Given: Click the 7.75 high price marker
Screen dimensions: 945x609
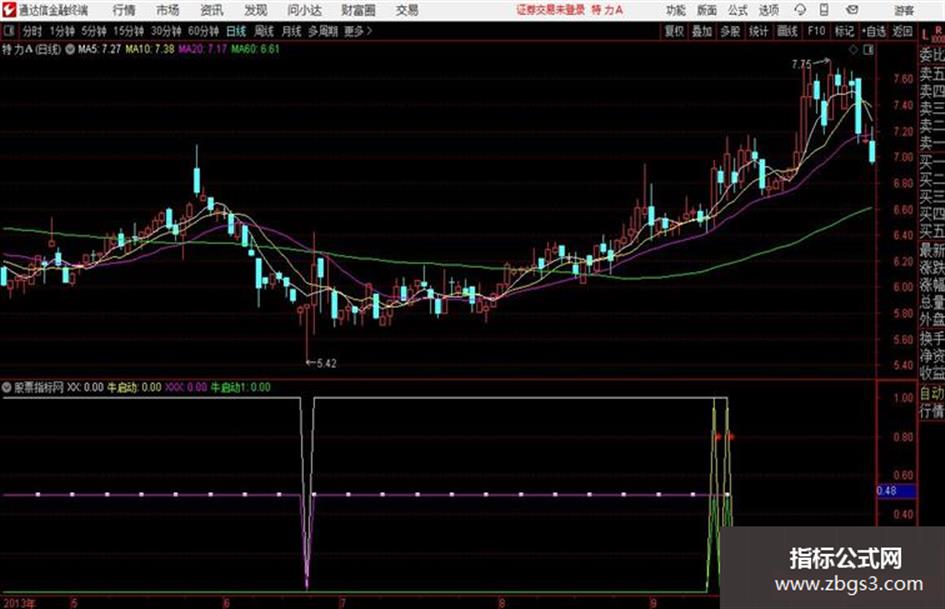Looking at the screenshot, I should 802,64.
